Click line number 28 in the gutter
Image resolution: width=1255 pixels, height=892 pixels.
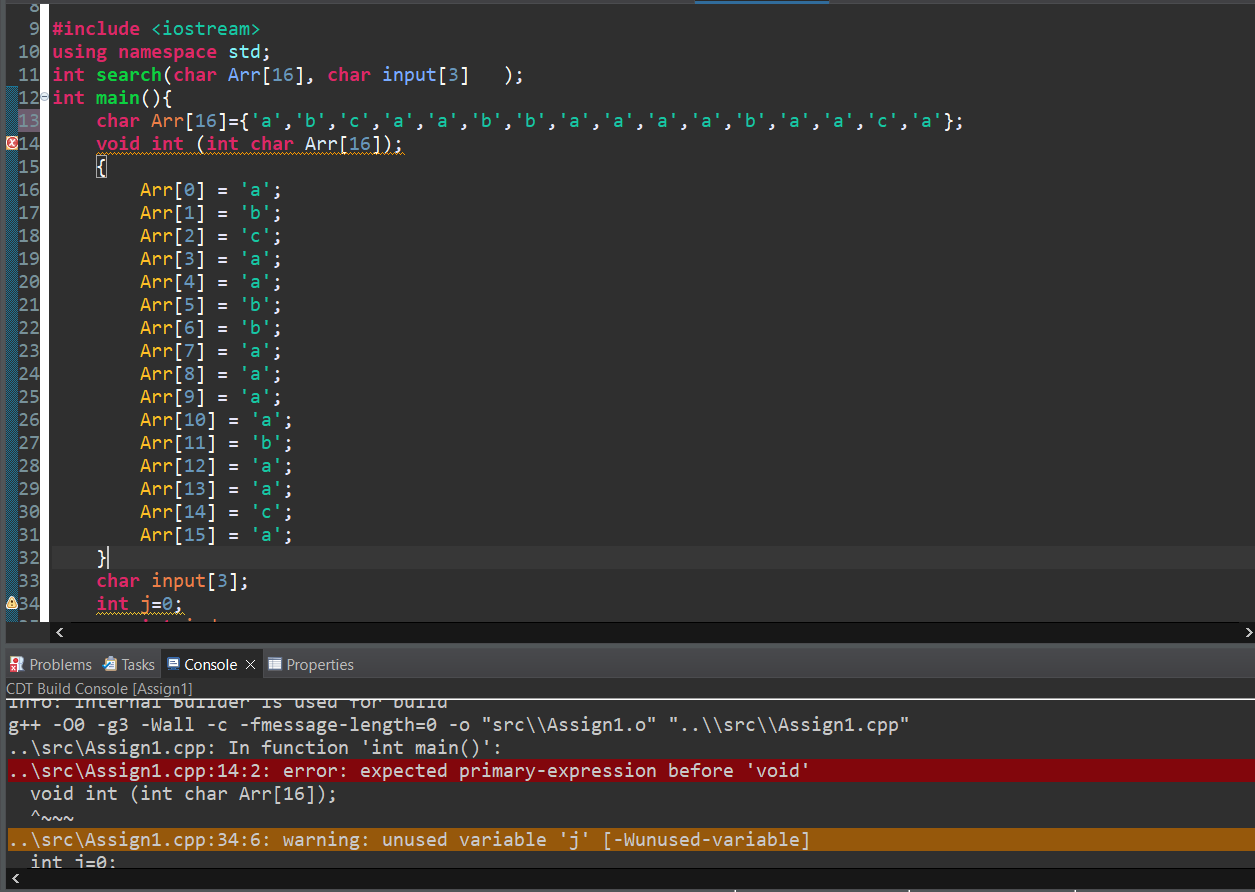[29, 466]
